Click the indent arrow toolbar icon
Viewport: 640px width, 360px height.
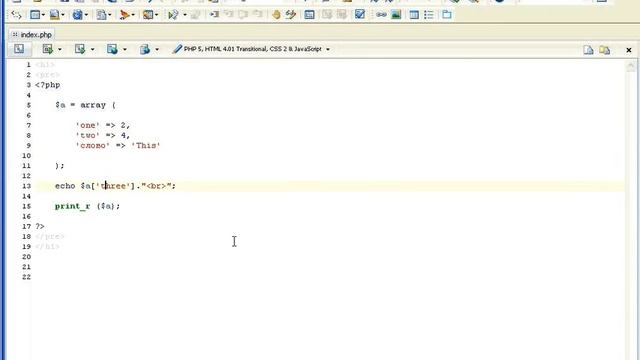[214, 15]
